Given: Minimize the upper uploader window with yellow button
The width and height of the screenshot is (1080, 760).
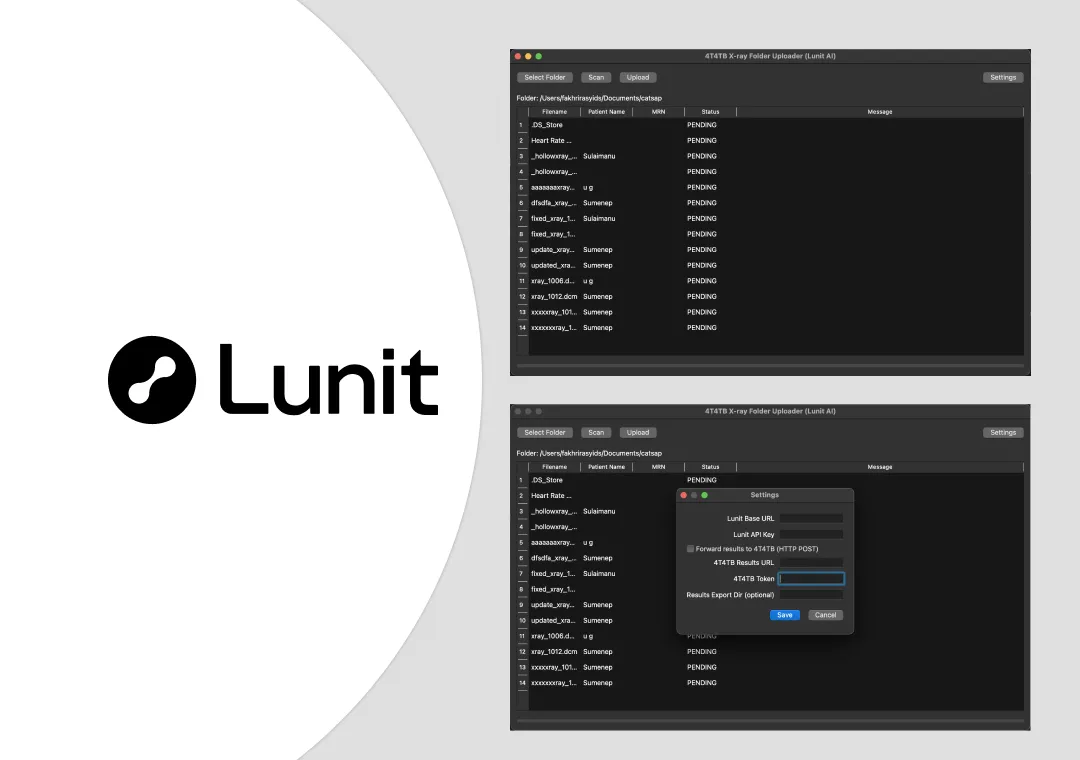Looking at the screenshot, I should [528, 57].
